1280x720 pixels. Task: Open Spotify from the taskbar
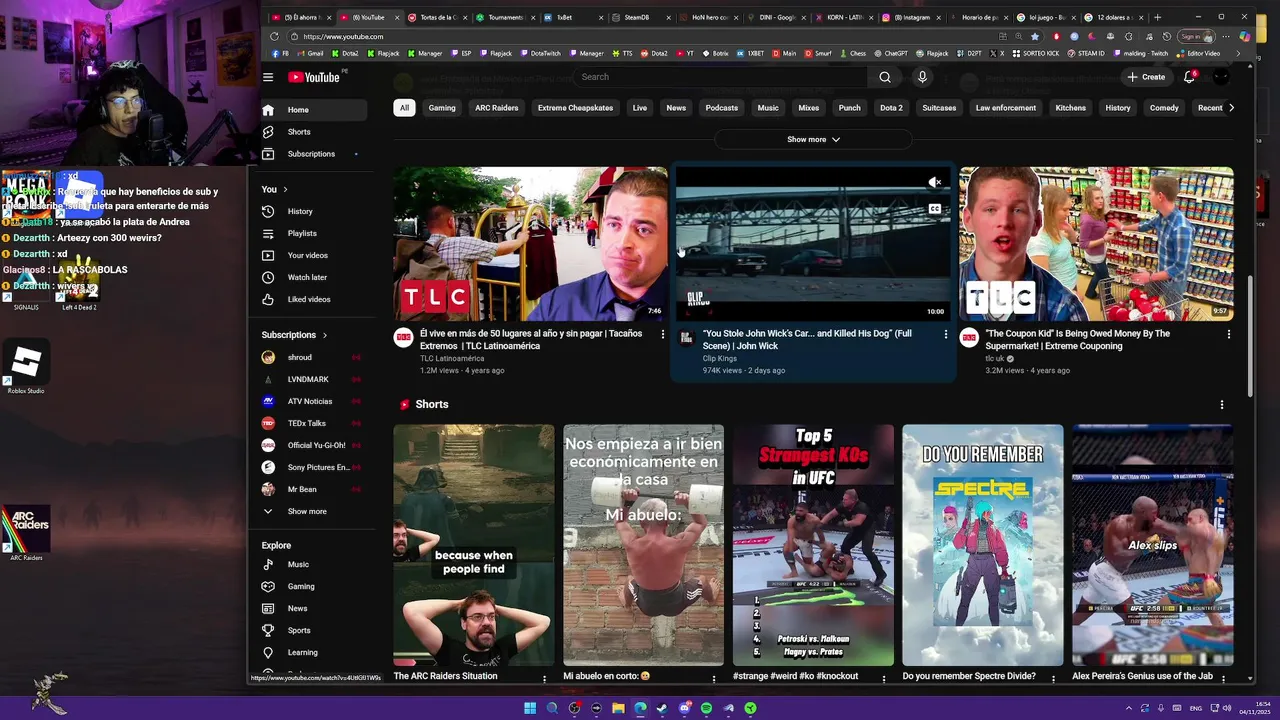(x=706, y=708)
